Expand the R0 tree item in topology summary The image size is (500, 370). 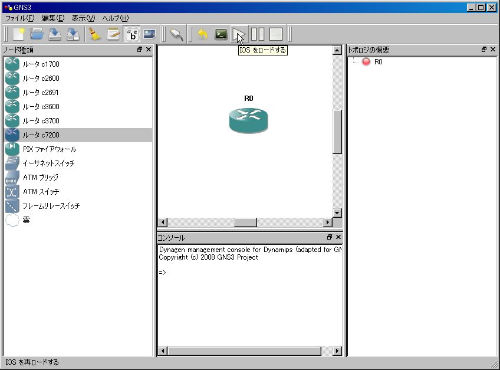(355, 62)
